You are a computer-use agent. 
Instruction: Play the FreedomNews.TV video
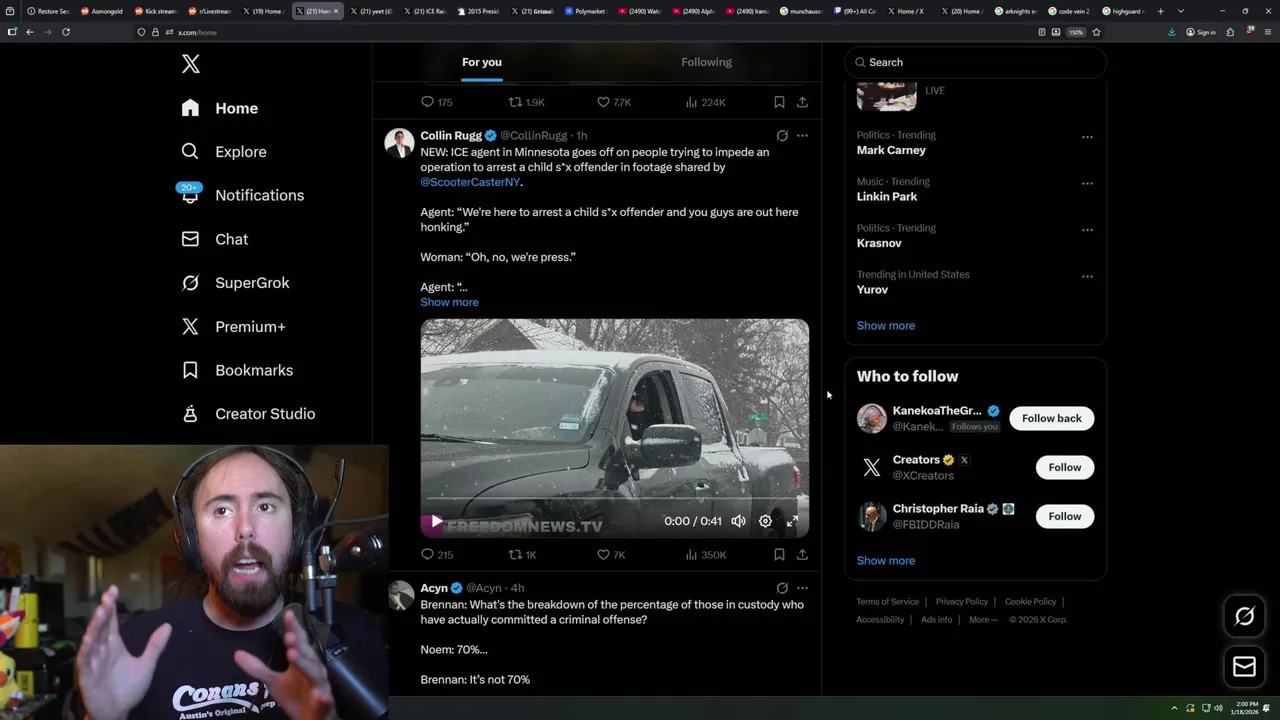[x=436, y=521]
